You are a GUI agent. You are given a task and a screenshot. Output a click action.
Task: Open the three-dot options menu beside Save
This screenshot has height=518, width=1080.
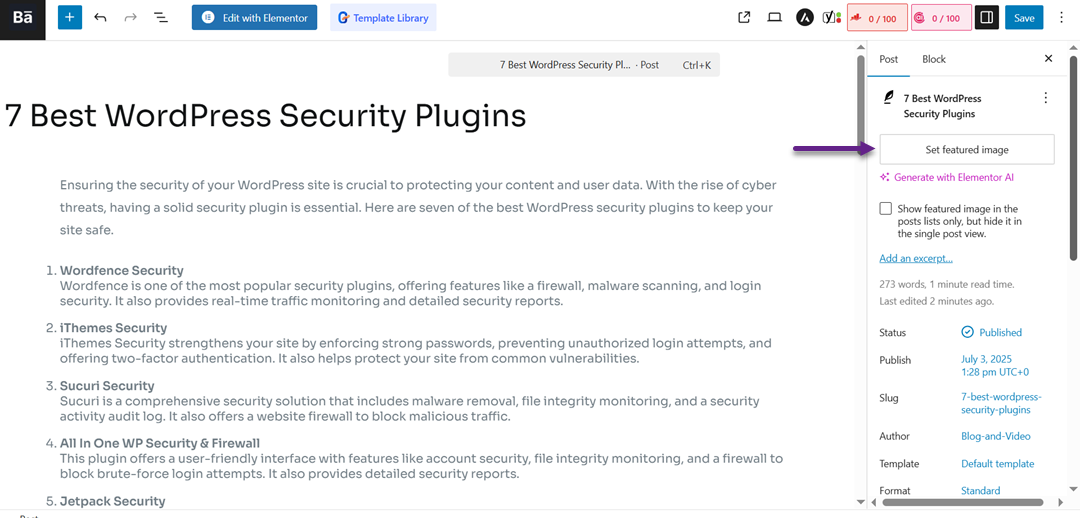1061,18
